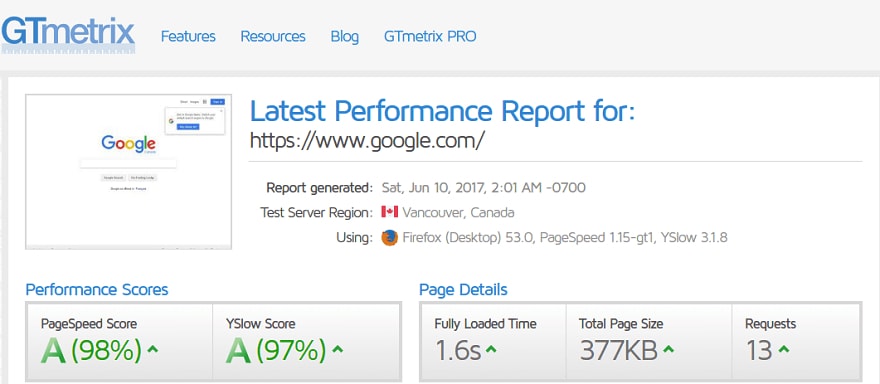Click the https://www.google.com/ URL
Image resolution: width=880 pixels, height=384 pixels.
point(366,140)
